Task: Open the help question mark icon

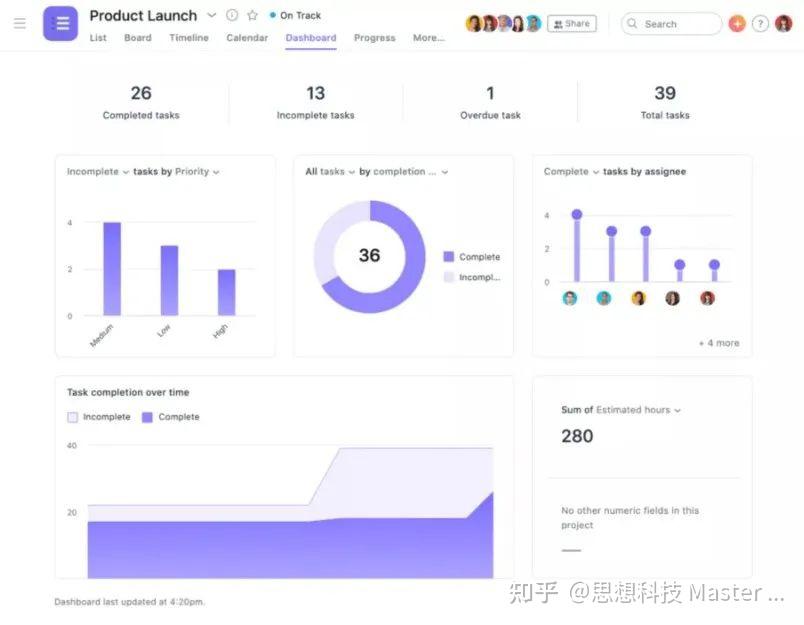Action: click(x=761, y=23)
